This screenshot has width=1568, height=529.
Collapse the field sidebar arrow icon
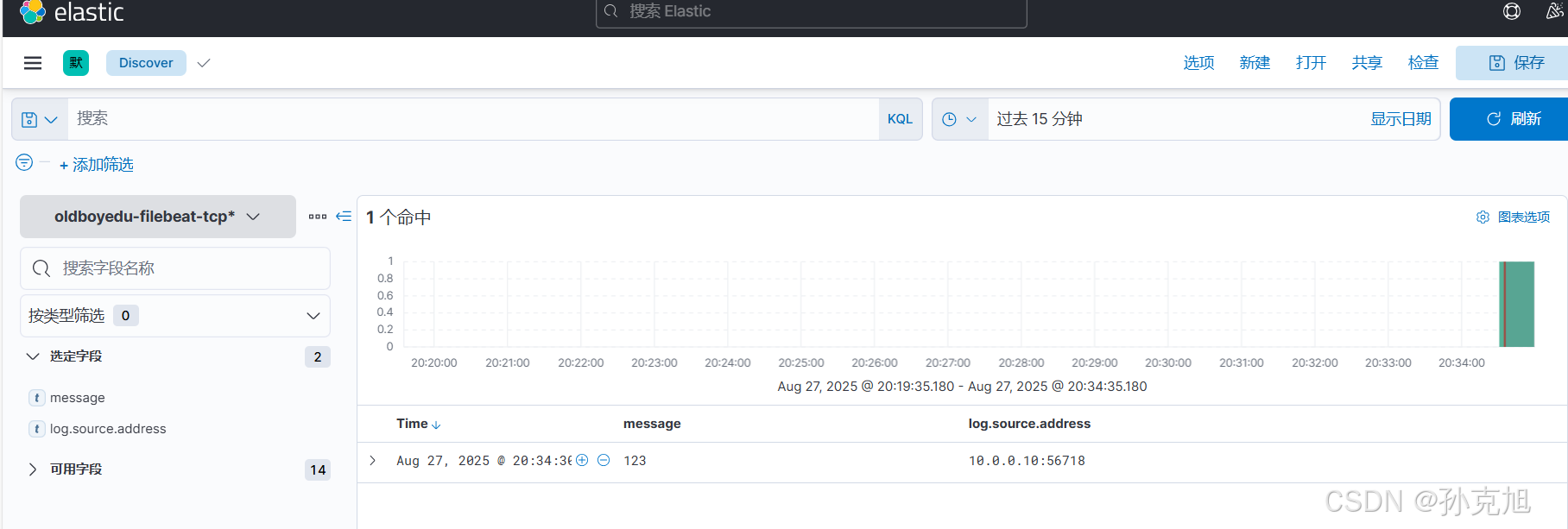click(x=344, y=217)
